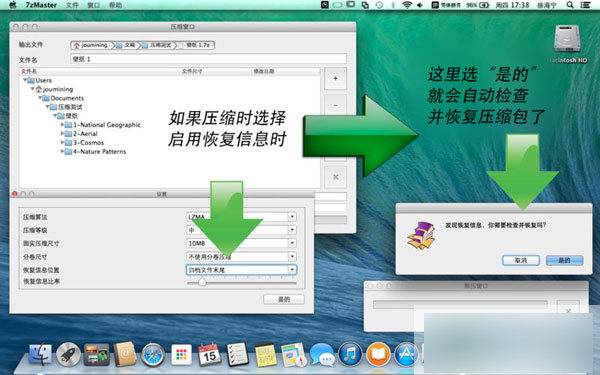
Task: Open Spotlight search magnifier
Action: (570, 5)
